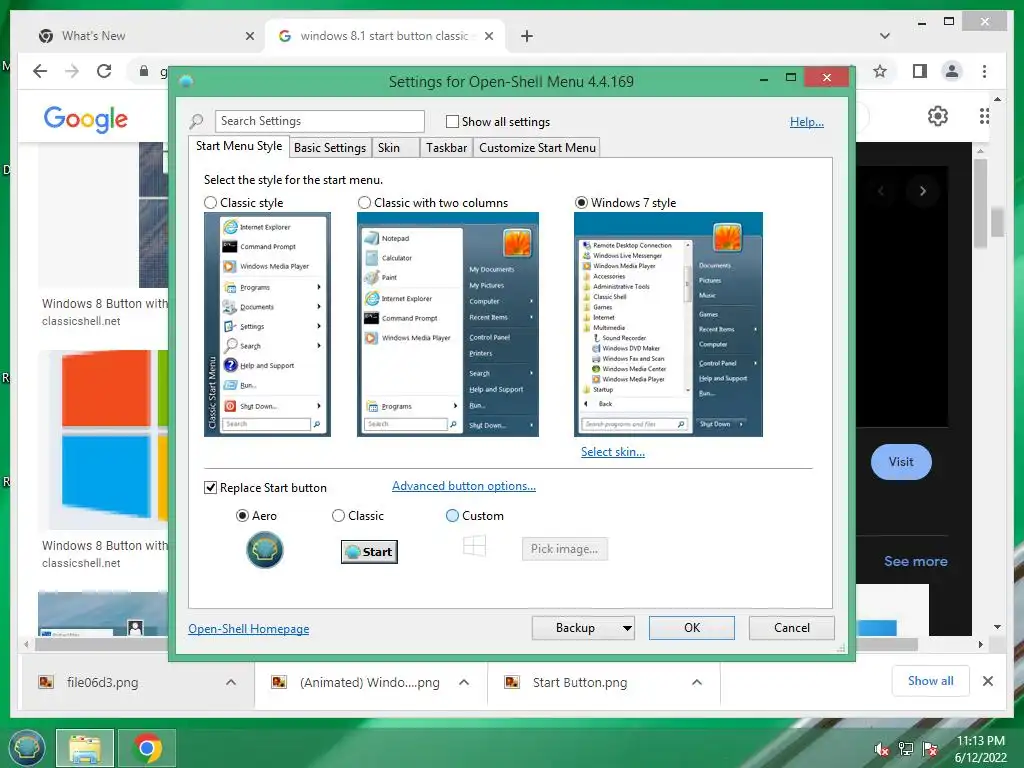Choose the Custom button radio
Screen dimensions: 1024x768
452,516
